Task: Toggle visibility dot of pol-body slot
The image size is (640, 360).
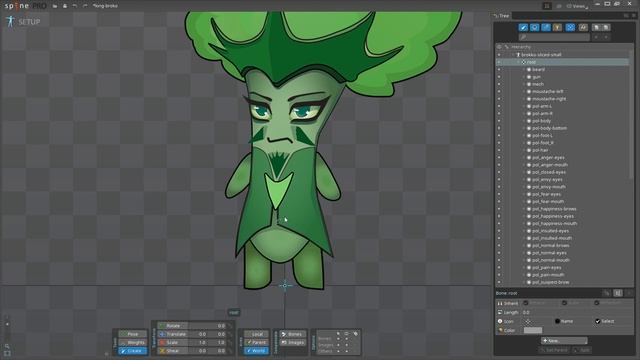Action: click(x=499, y=121)
